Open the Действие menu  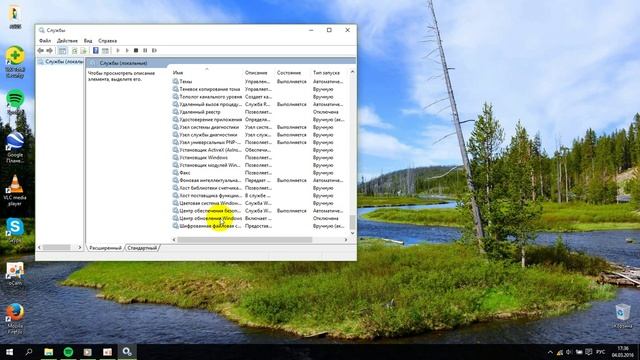coord(67,41)
